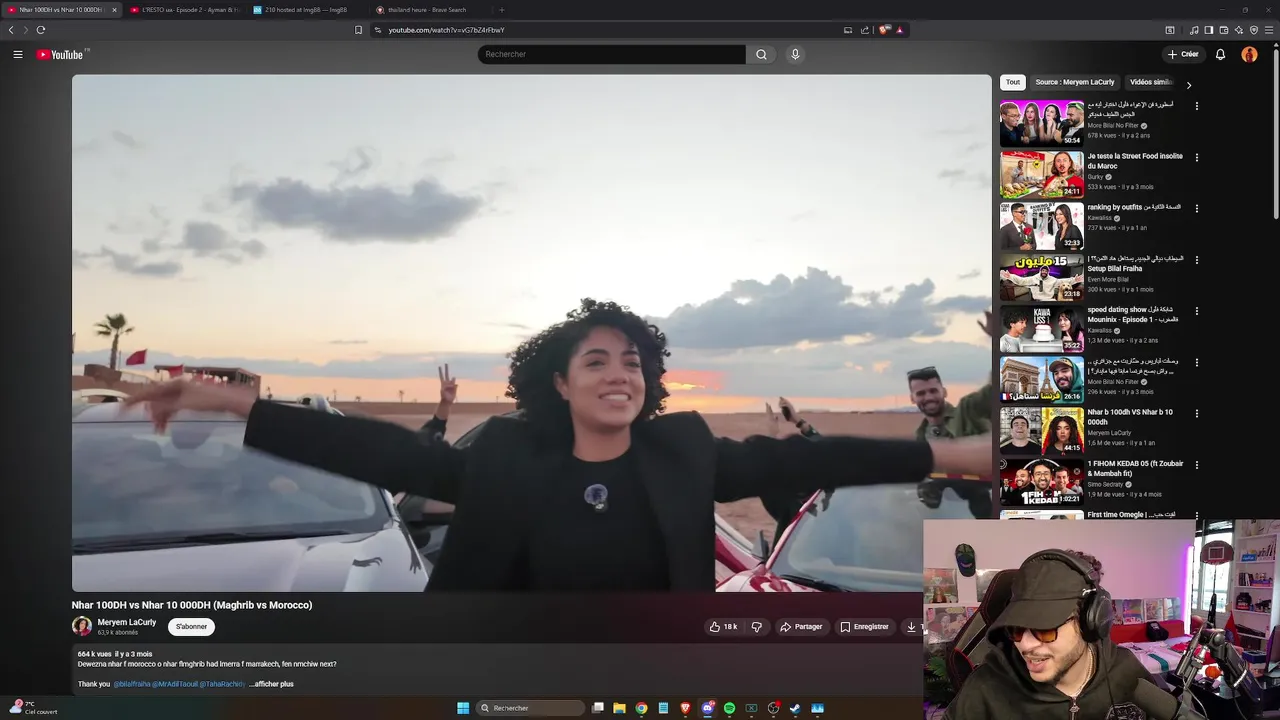Open the YouTube account avatar menu
1280x720 pixels.
(x=1249, y=54)
